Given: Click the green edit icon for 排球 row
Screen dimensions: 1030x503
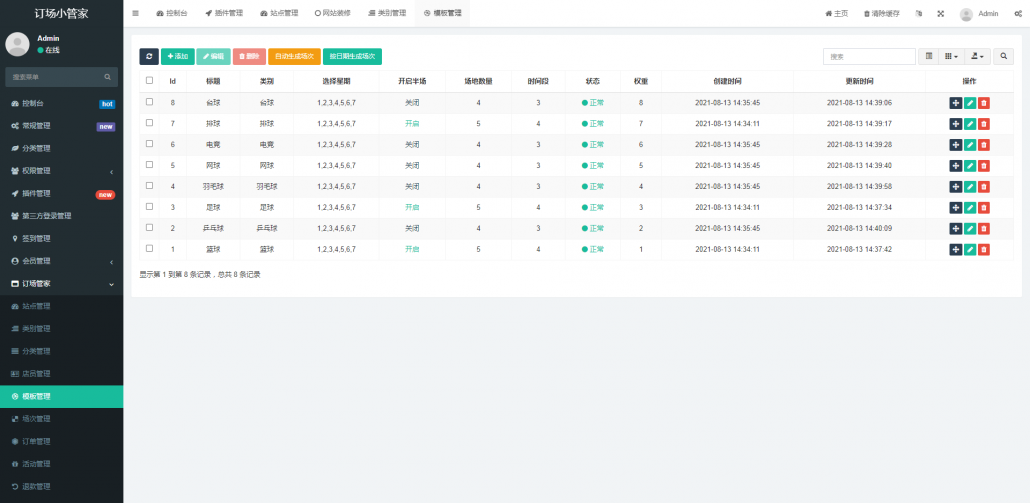Looking at the screenshot, I should [970, 124].
